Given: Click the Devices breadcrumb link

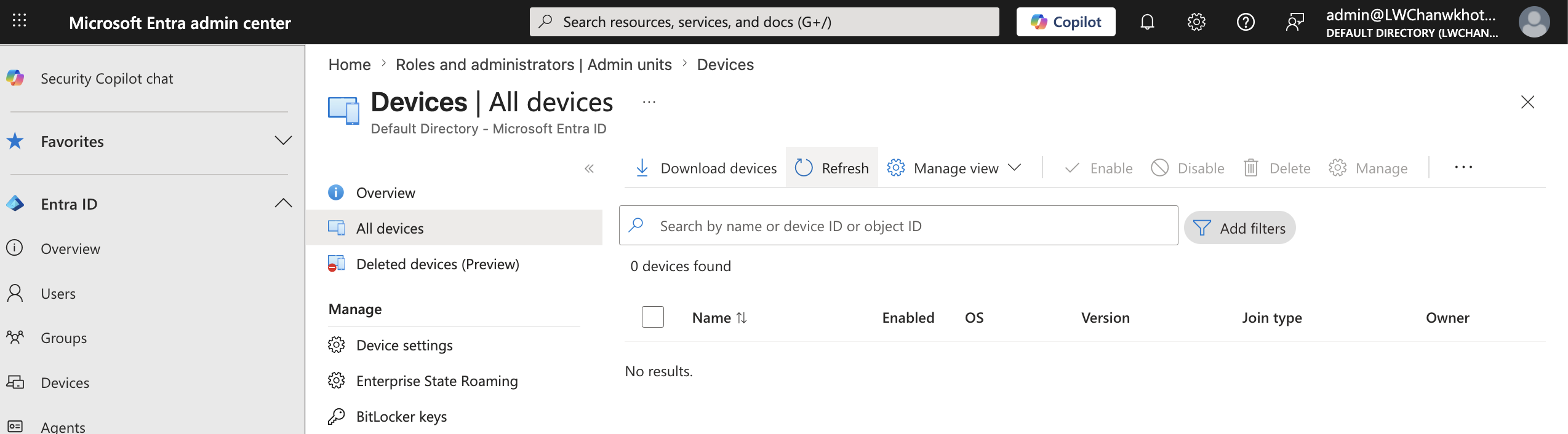Looking at the screenshot, I should 725,65.
